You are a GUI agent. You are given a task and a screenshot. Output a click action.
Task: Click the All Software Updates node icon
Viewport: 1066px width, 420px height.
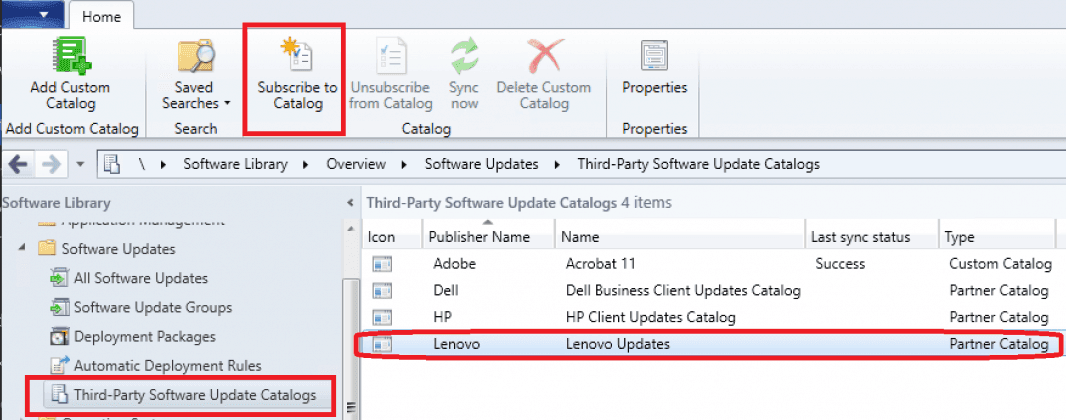pos(60,278)
